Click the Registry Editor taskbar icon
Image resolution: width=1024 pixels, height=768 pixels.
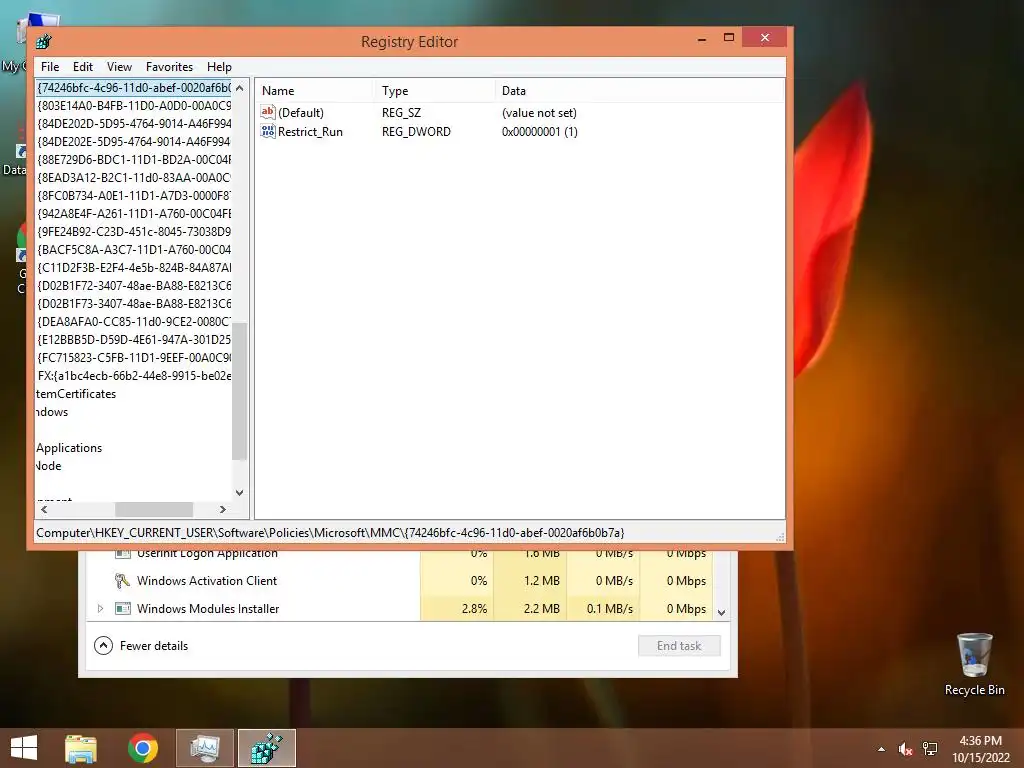[267, 748]
